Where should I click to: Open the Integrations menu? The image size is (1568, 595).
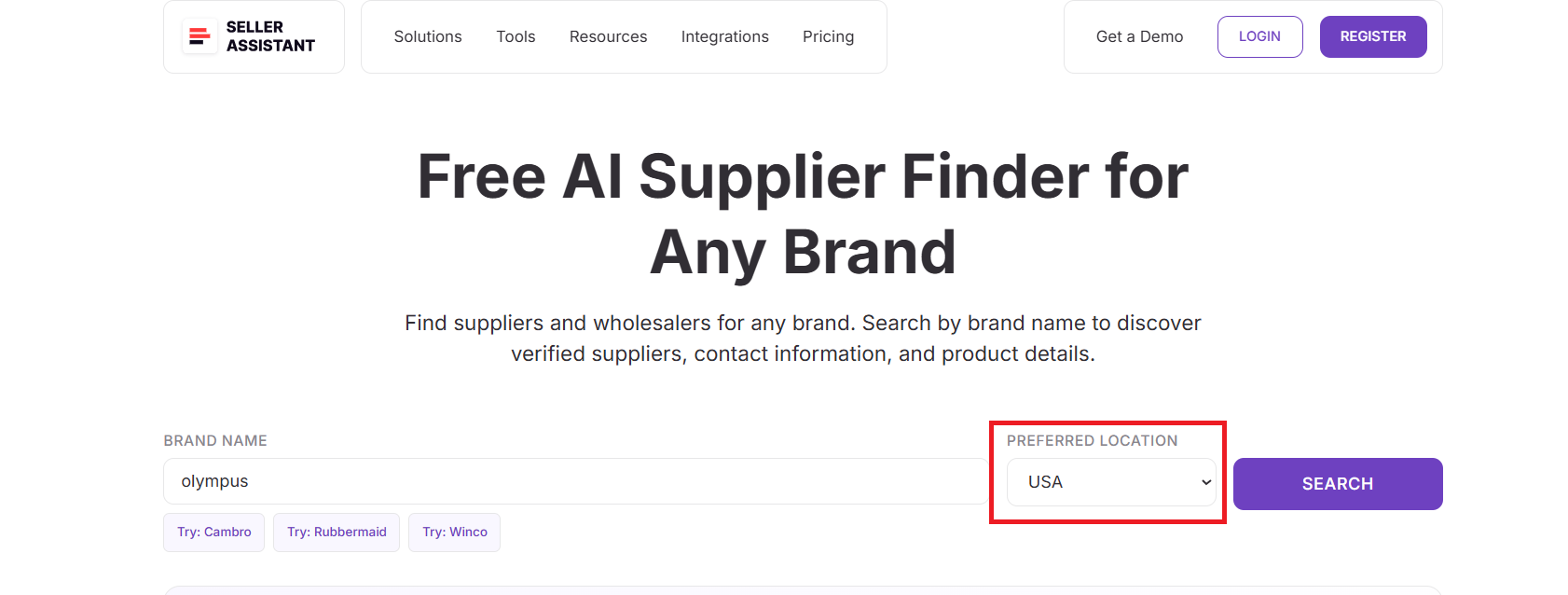[725, 36]
